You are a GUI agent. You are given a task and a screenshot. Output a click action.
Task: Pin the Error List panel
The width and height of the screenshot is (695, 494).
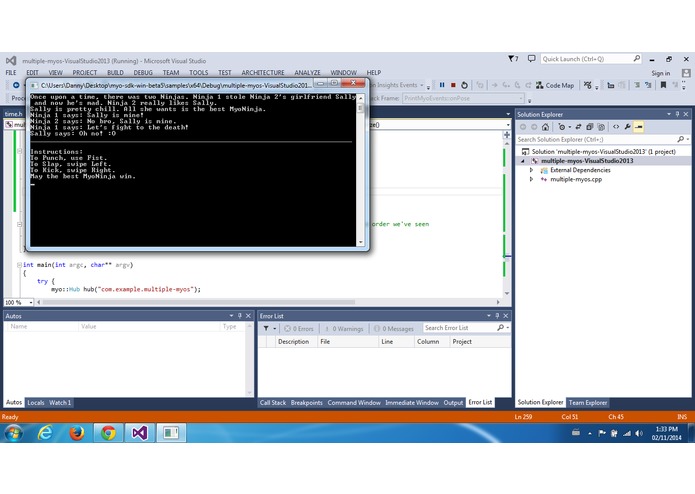tap(497, 316)
